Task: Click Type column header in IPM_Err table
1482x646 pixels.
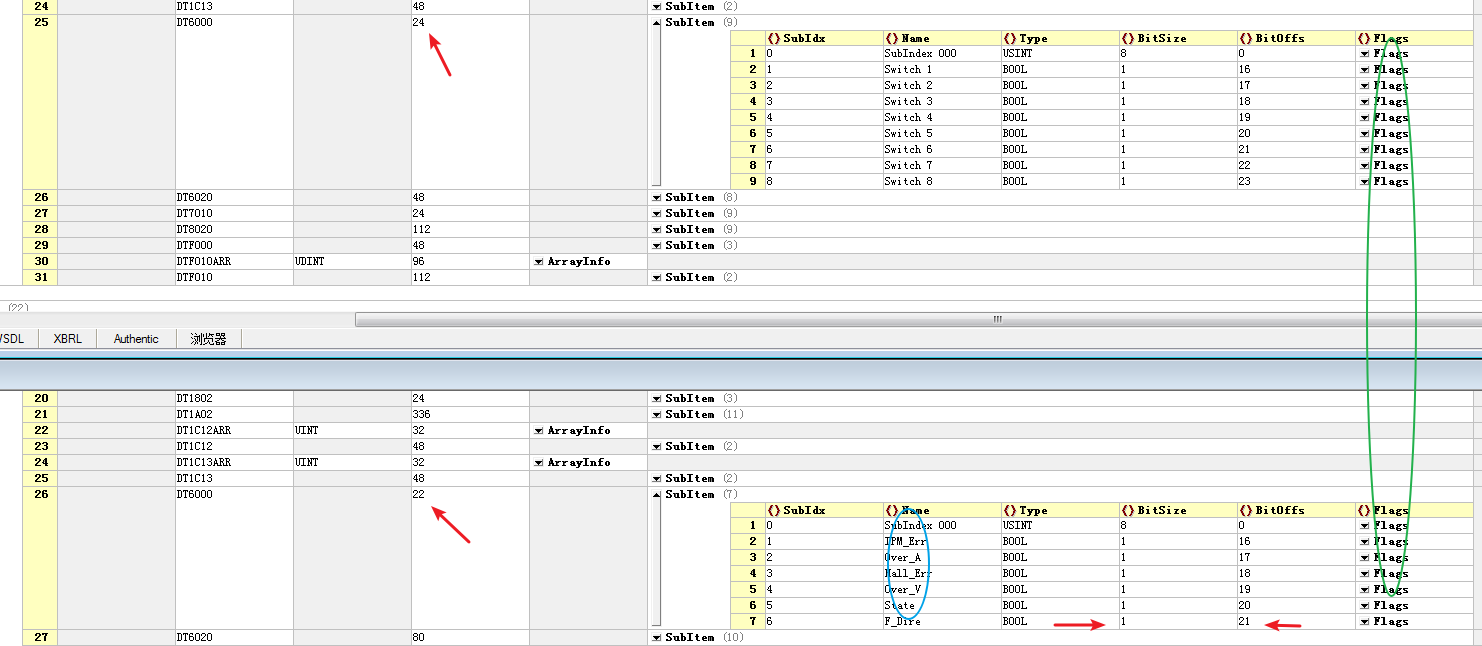Action: click(x=1059, y=510)
